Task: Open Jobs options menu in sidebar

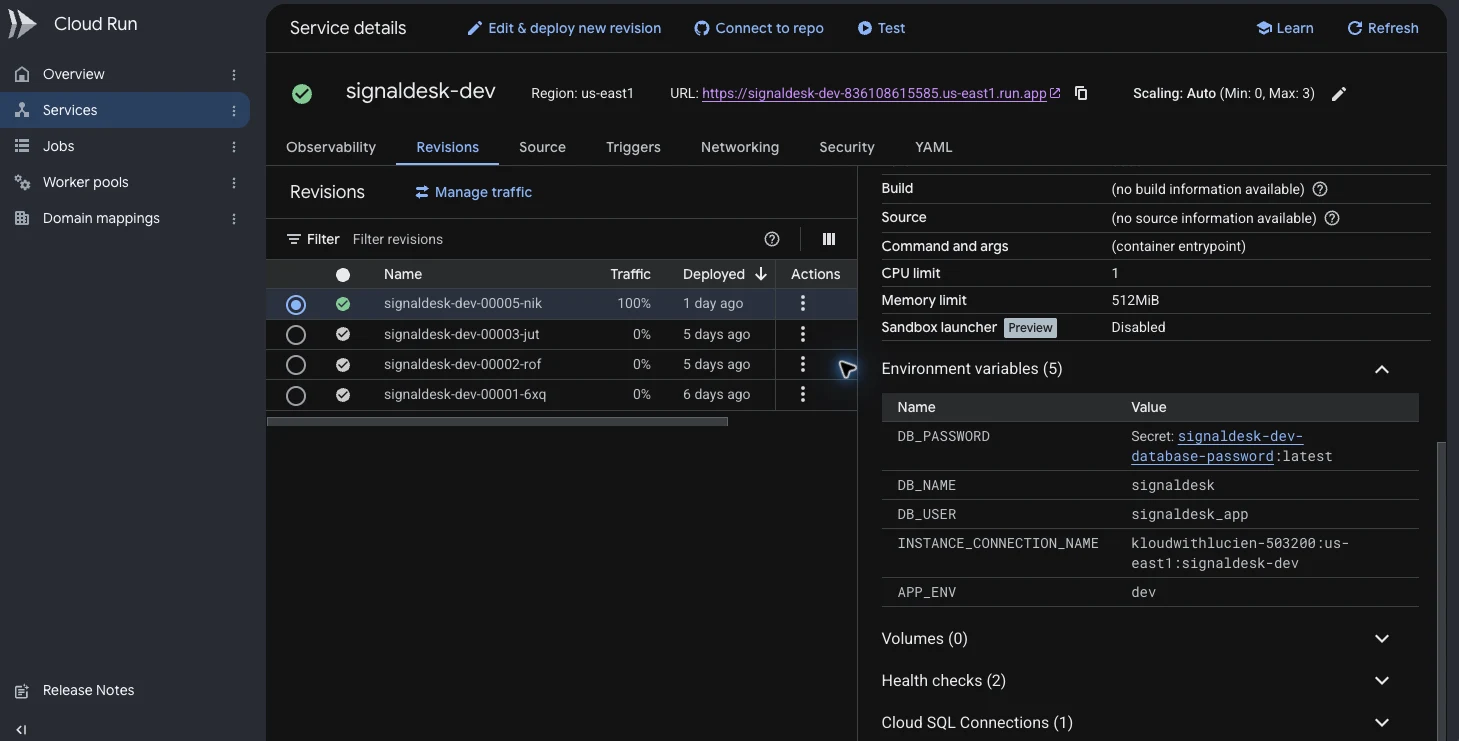Action: click(x=234, y=146)
